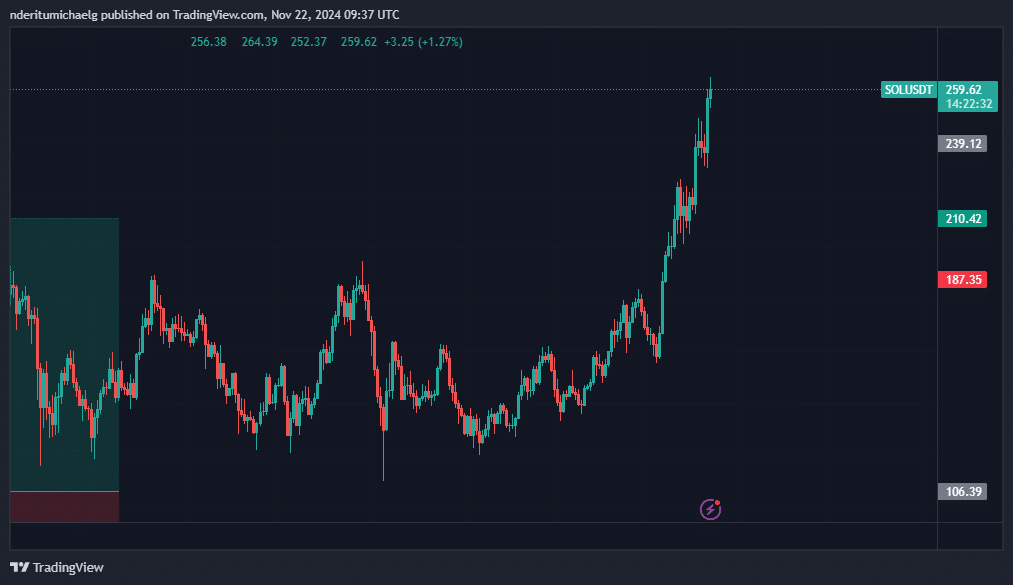
Task: Select the red stop-loss zone of the position
Action: [x=65, y=507]
